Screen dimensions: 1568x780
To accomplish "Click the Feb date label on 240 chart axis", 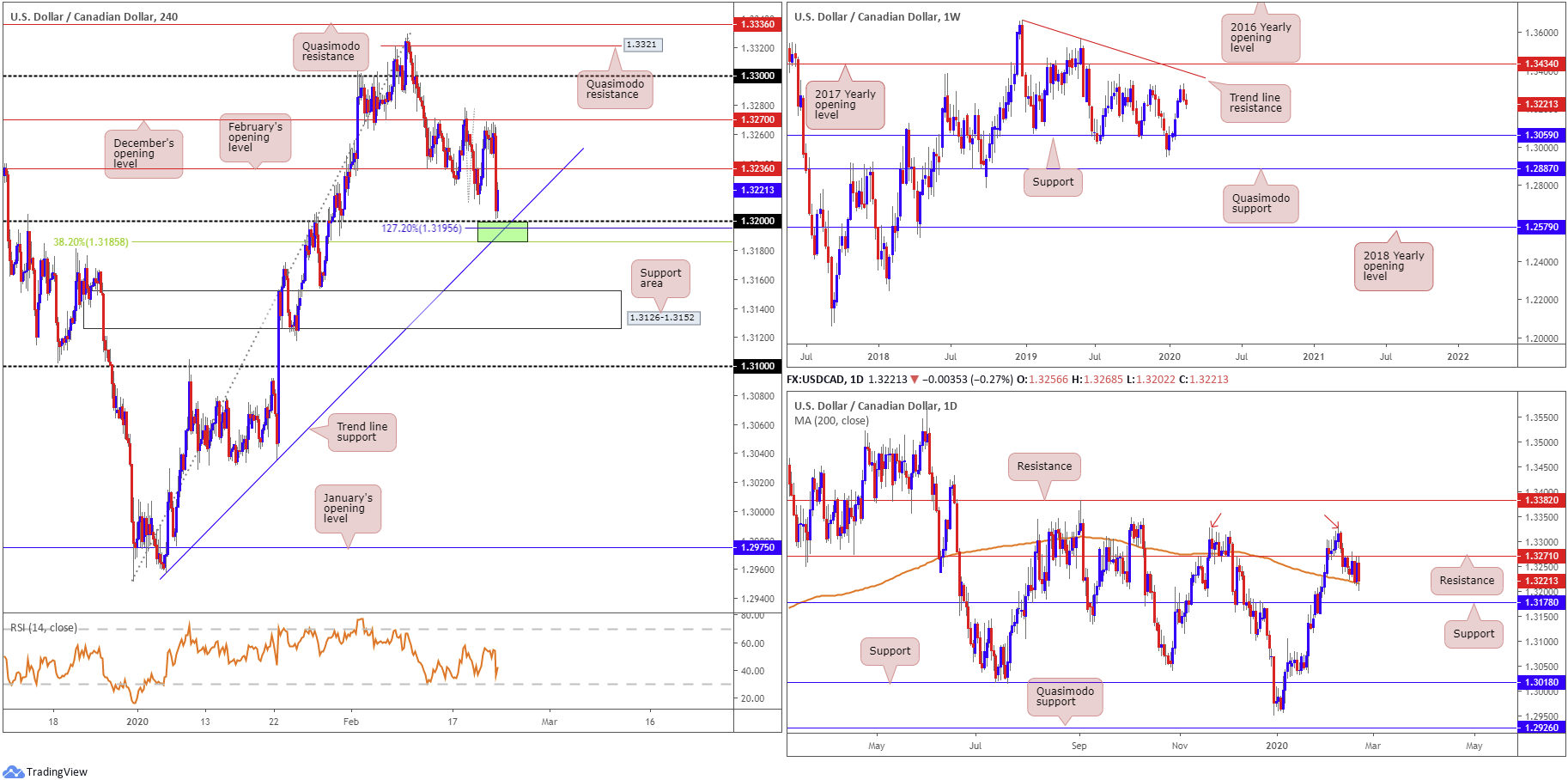I will pyautogui.click(x=351, y=722).
